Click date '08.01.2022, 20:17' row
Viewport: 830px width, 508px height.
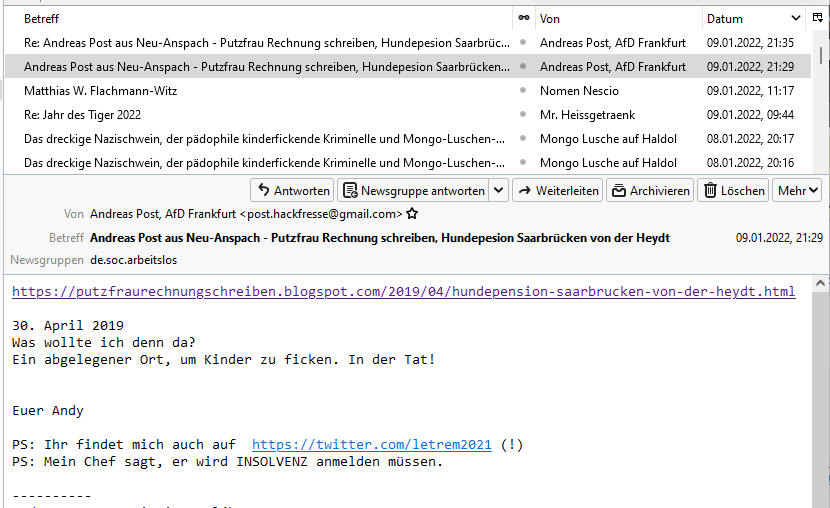click(x=750, y=139)
